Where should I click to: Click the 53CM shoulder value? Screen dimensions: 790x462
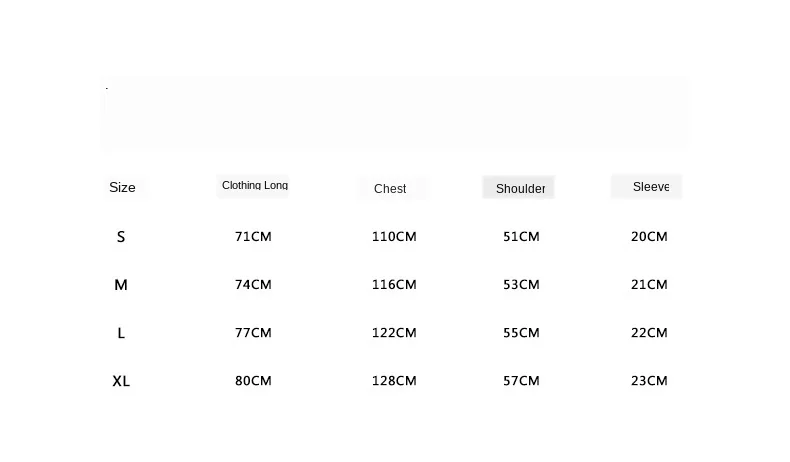[521, 284]
